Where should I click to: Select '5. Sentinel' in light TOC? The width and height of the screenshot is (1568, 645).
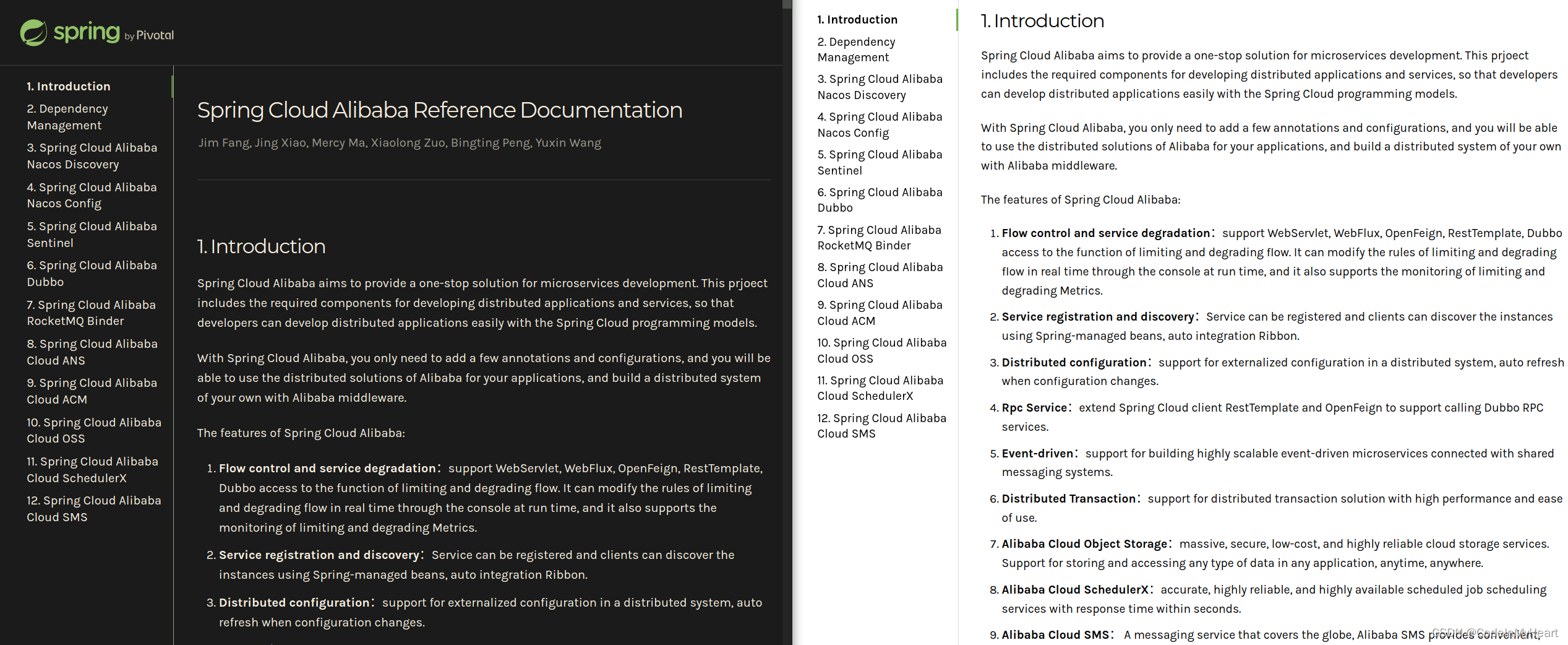pyautogui.click(x=880, y=162)
